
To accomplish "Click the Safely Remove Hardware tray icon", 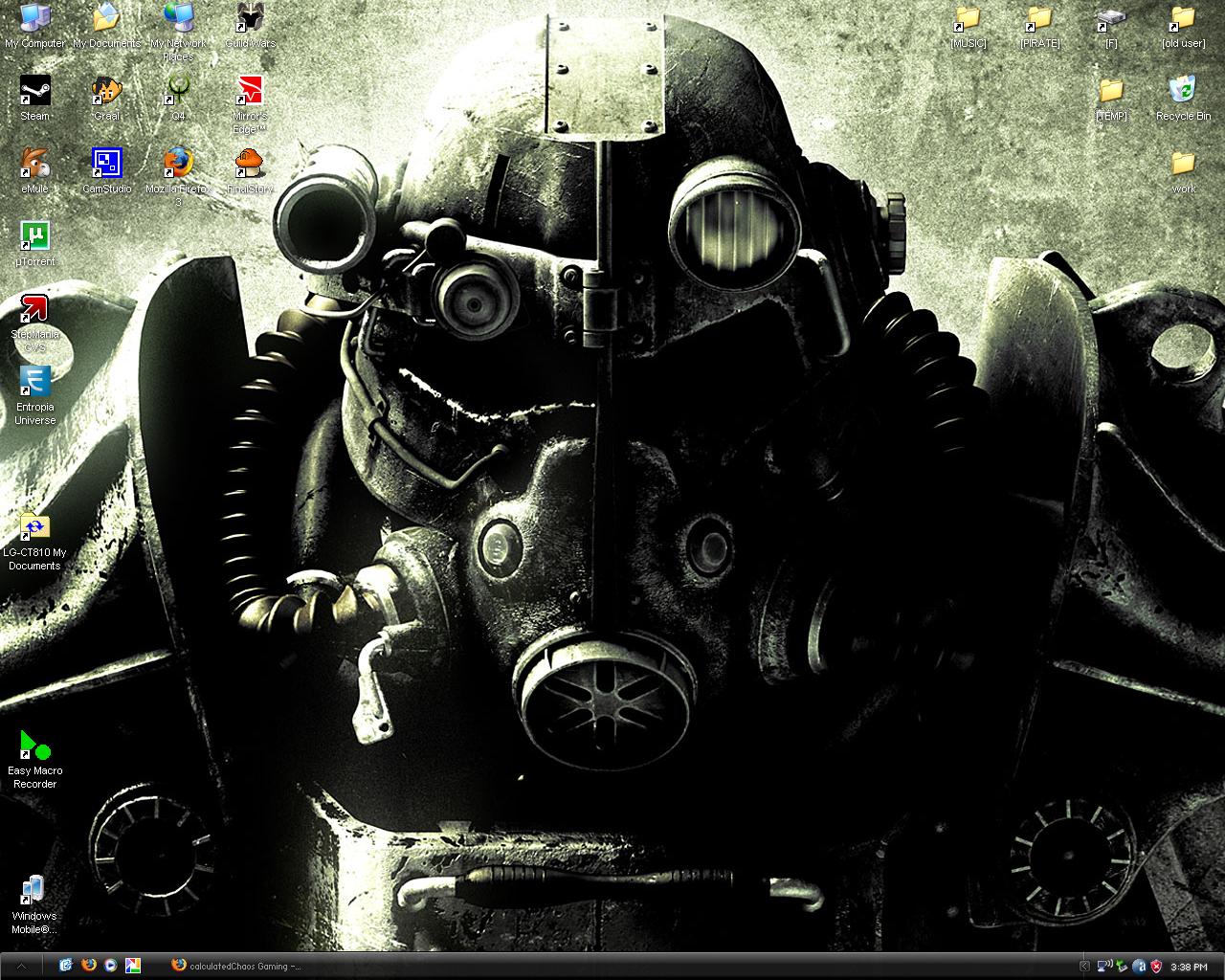I will (1122, 967).
